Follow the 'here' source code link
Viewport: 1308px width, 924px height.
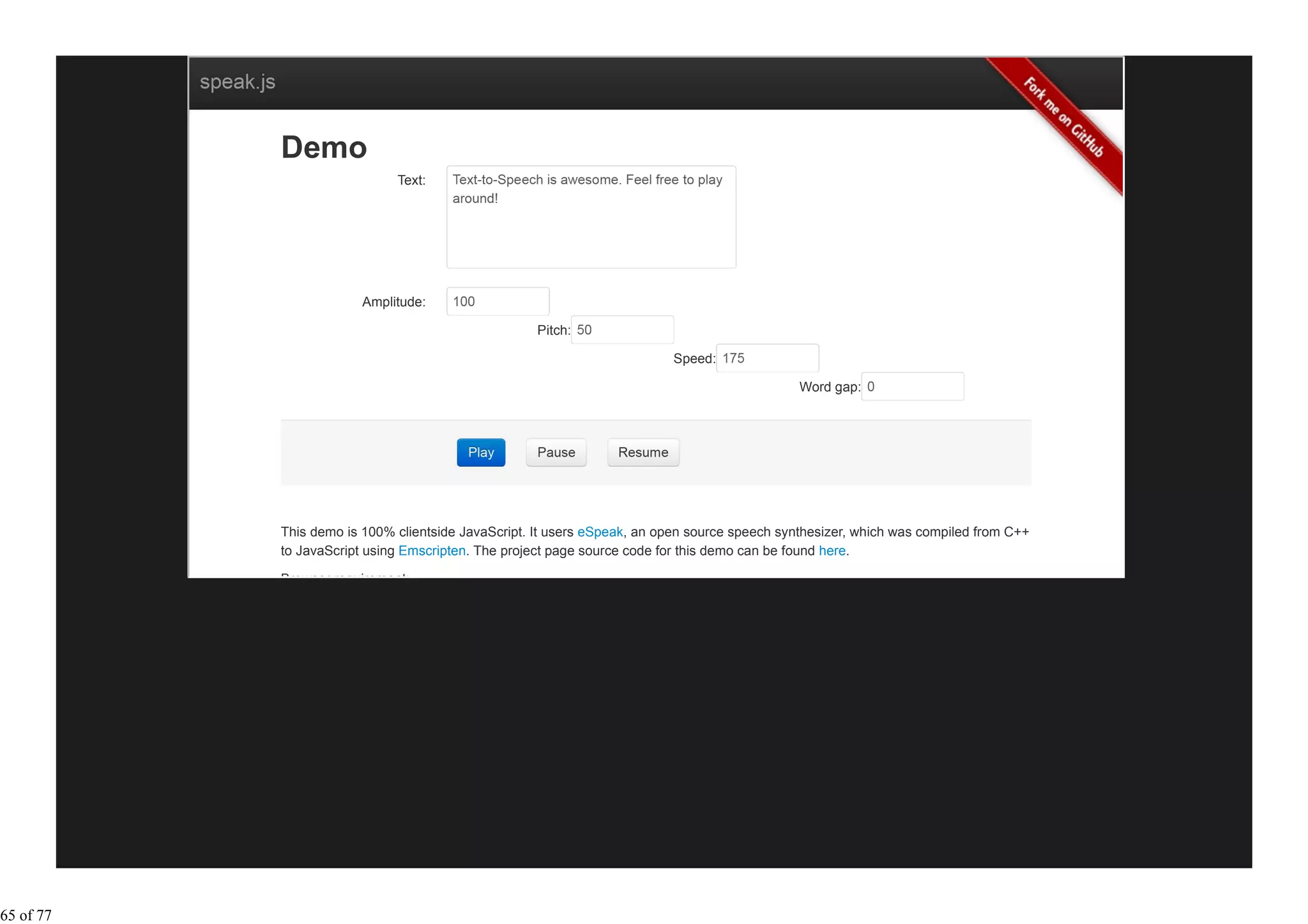pyautogui.click(x=832, y=550)
